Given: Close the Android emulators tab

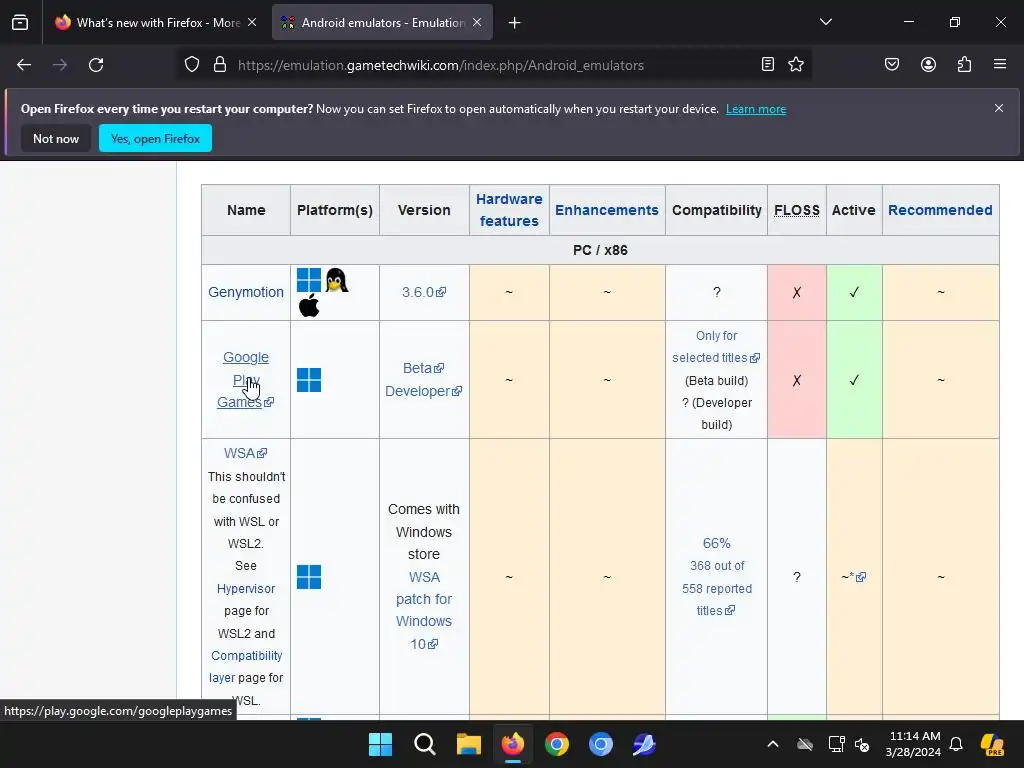Looking at the screenshot, I should point(477,22).
